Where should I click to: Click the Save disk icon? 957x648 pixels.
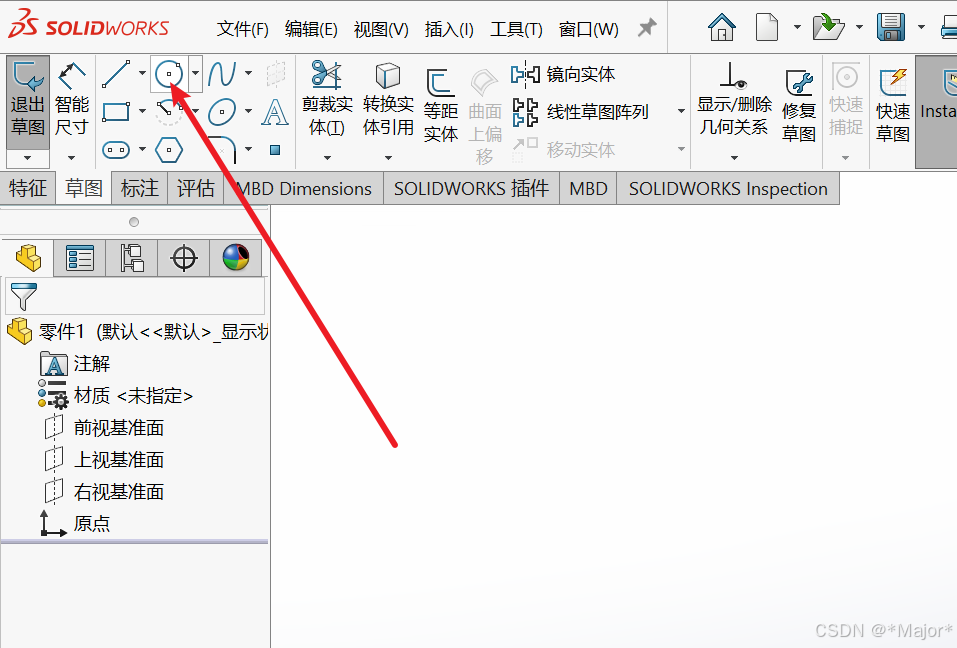[x=890, y=27]
